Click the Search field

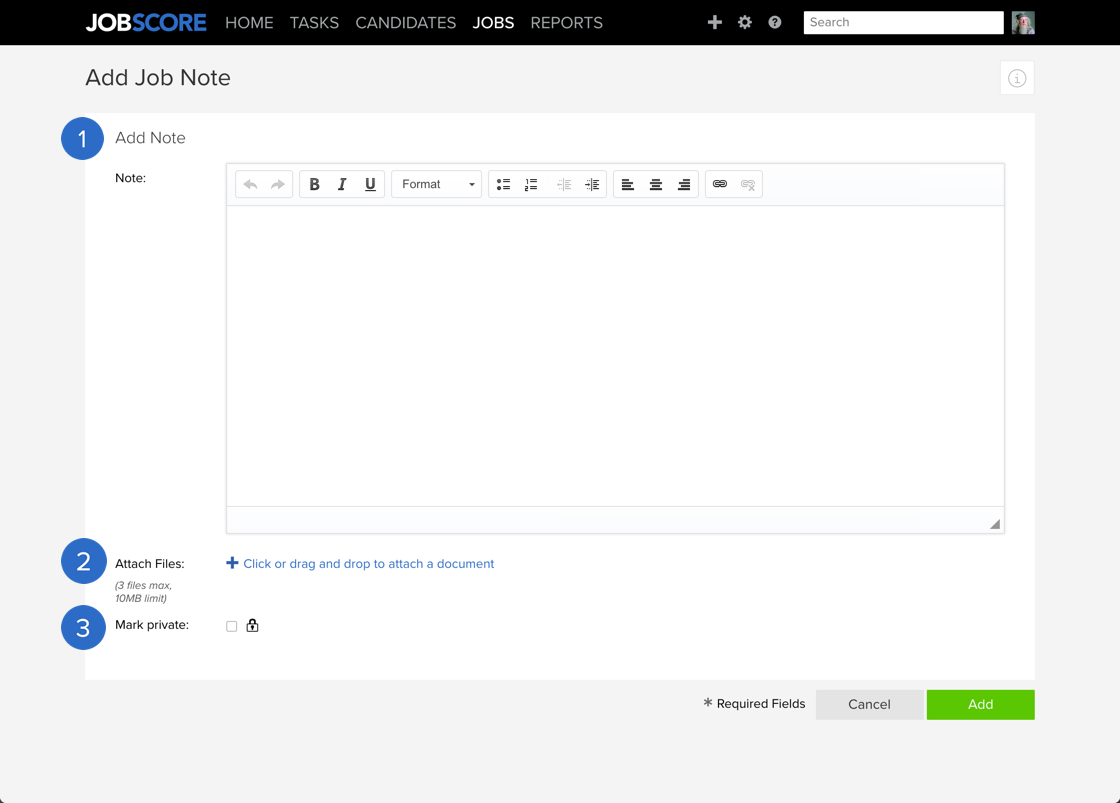(x=904, y=23)
